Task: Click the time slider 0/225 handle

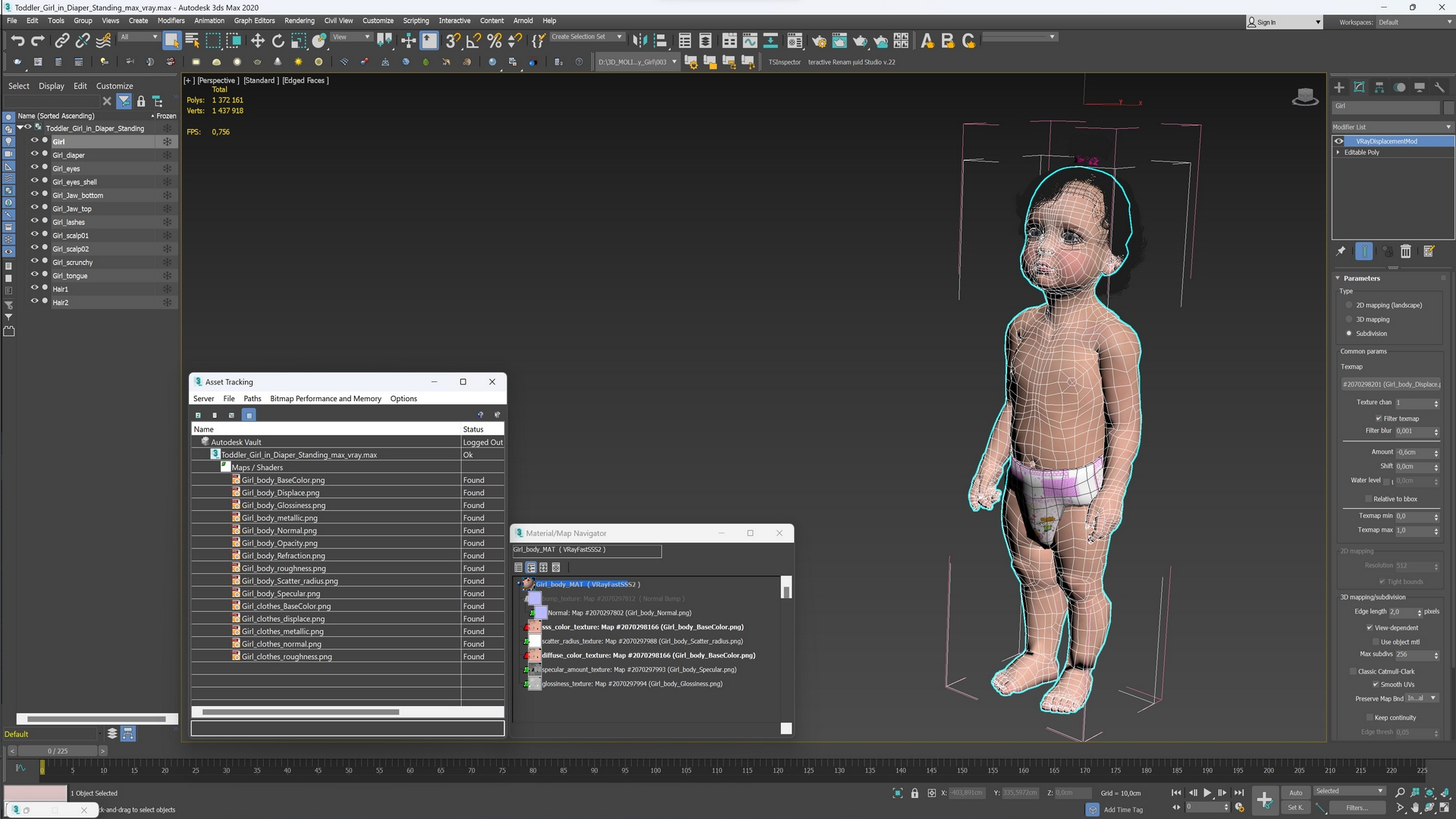Action: point(58,751)
